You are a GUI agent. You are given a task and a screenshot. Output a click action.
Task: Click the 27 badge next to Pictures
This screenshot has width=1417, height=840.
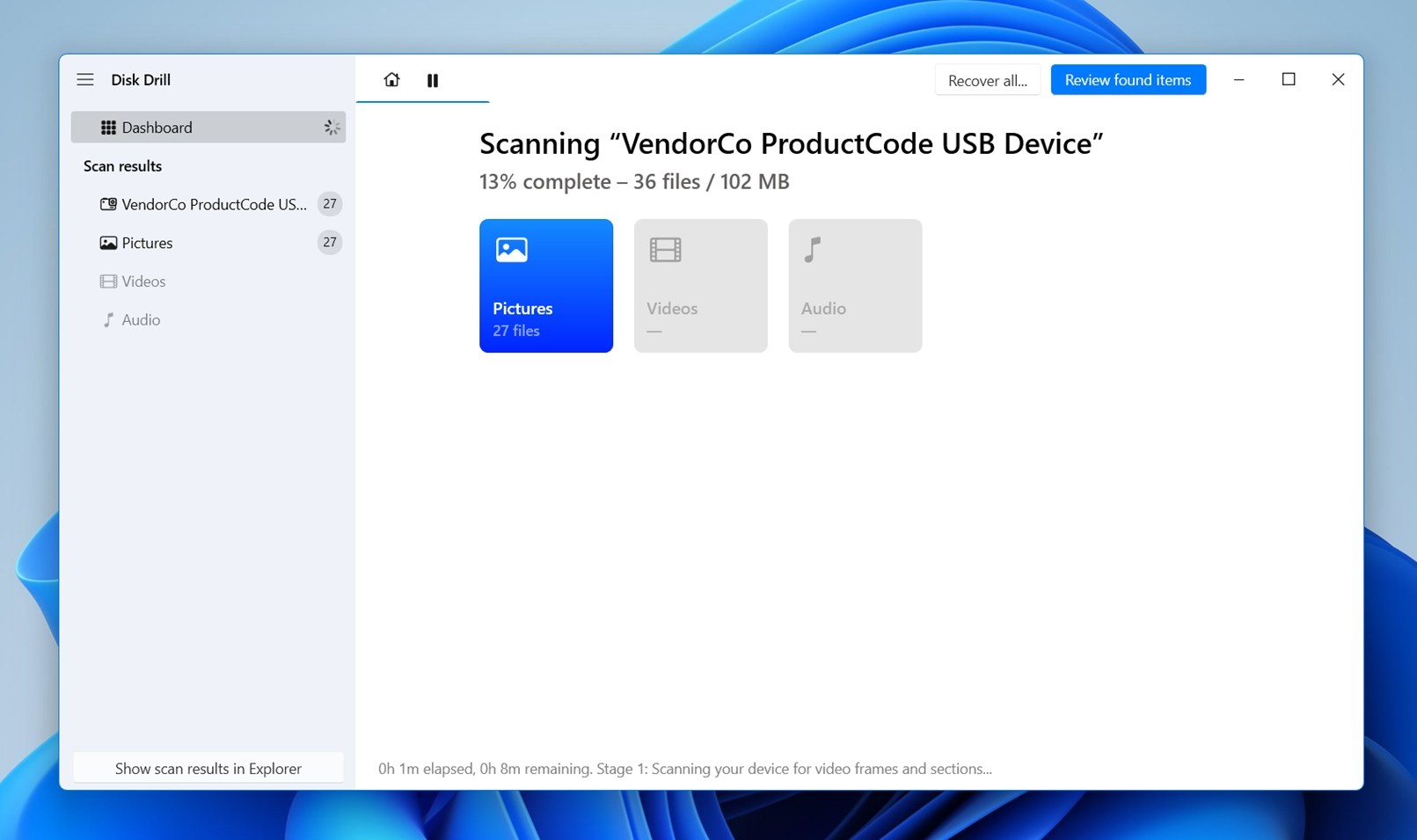pyautogui.click(x=330, y=243)
